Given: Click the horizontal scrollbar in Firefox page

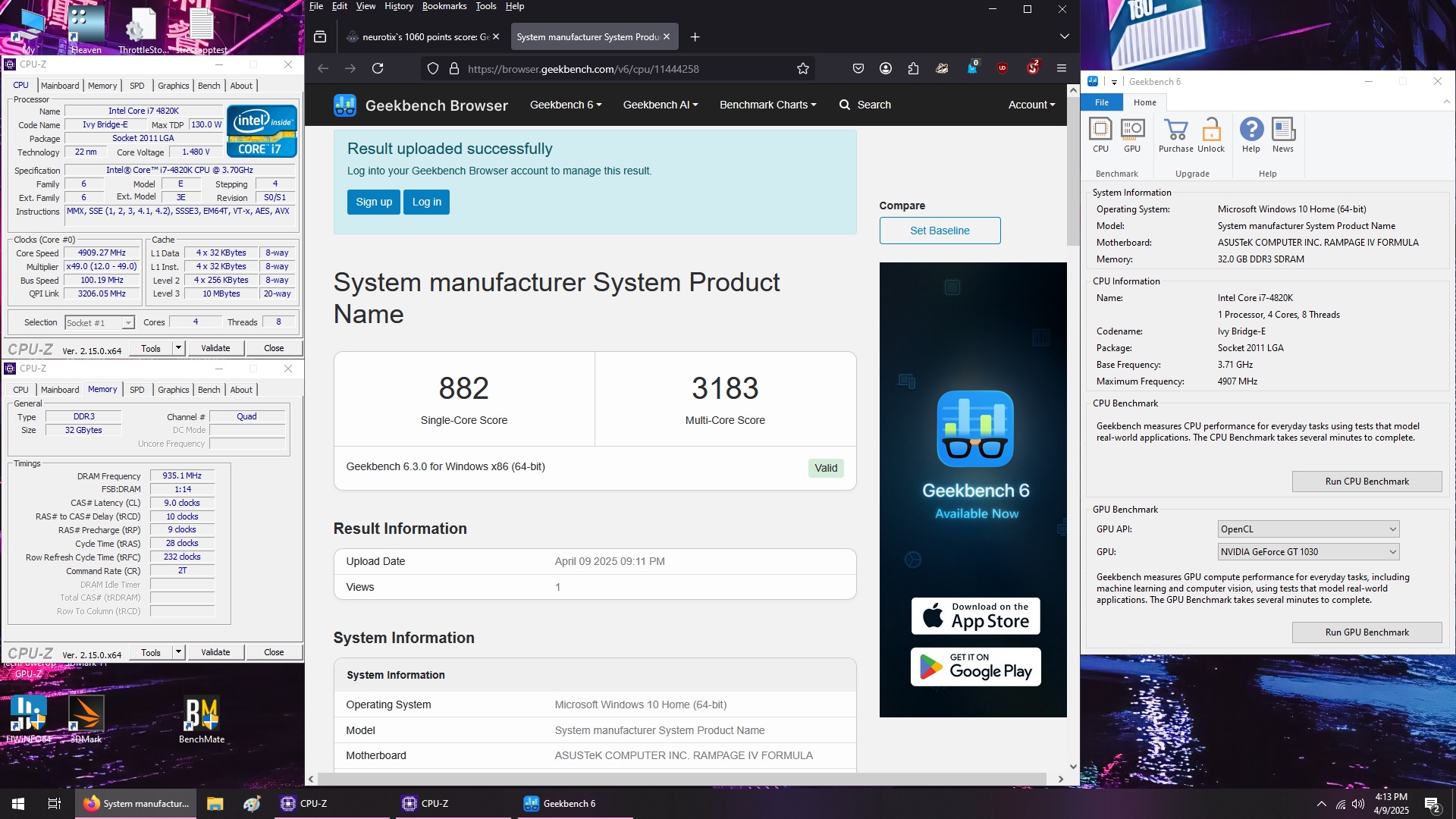Looking at the screenshot, I should click(x=682, y=779).
